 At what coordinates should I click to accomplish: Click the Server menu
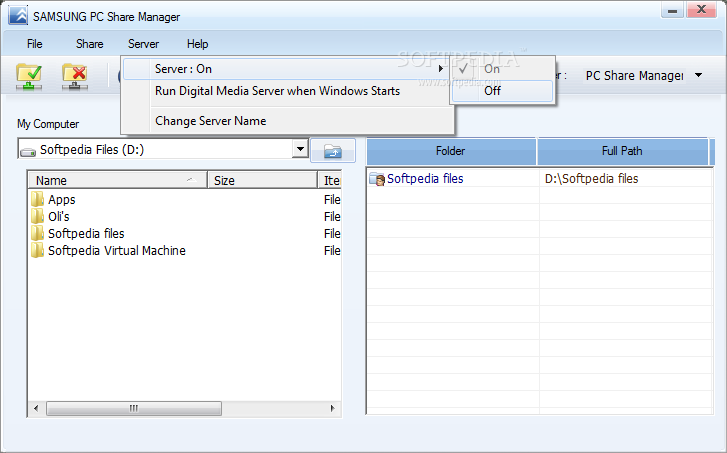pos(143,44)
